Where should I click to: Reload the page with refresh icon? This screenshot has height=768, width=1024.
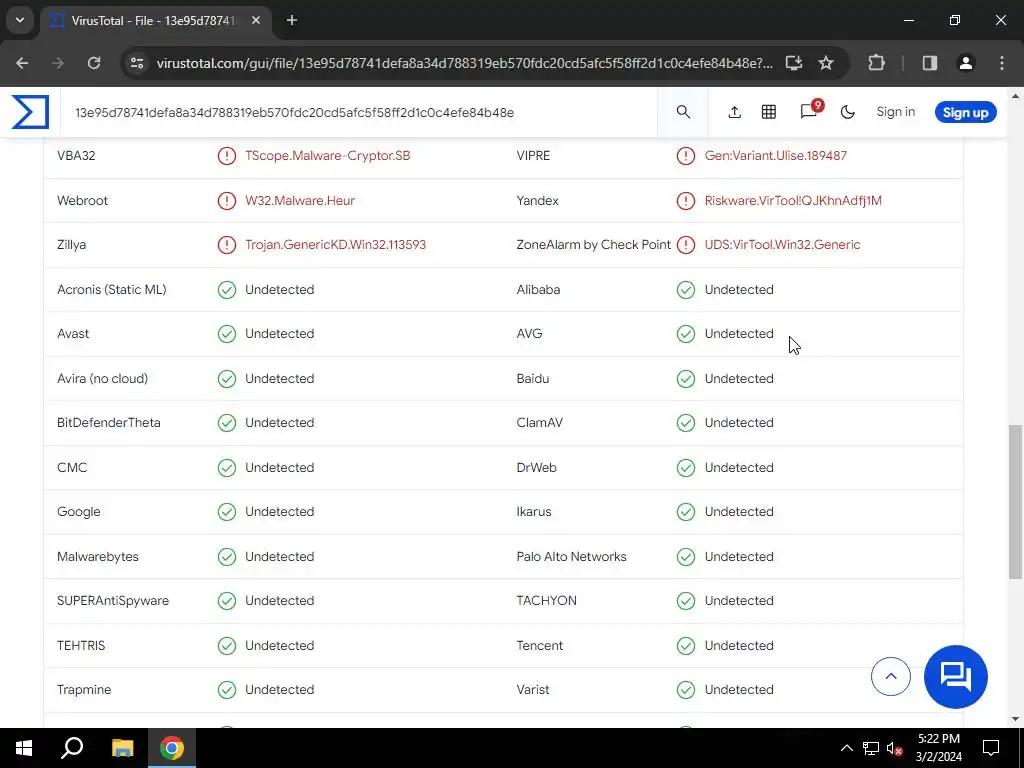coord(94,63)
